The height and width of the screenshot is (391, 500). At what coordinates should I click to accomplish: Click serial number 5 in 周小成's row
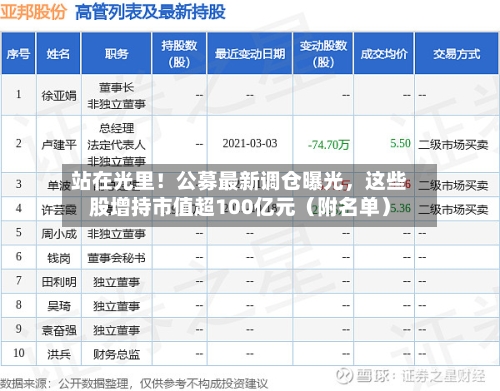19,232
